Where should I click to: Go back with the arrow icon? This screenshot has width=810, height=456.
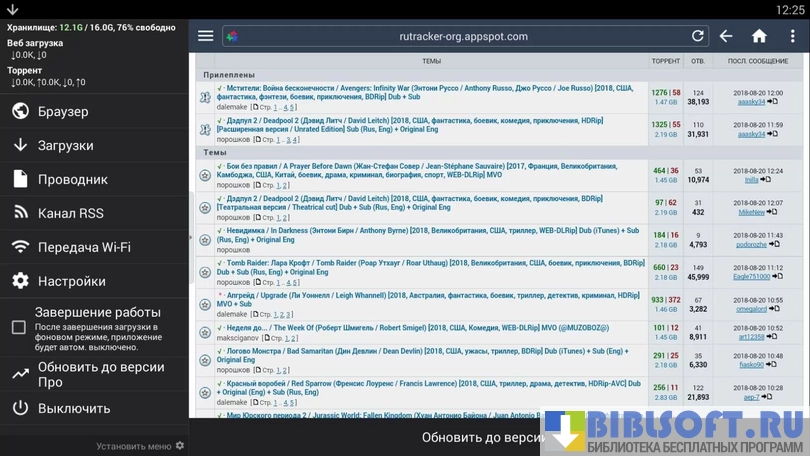click(x=726, y=36)
